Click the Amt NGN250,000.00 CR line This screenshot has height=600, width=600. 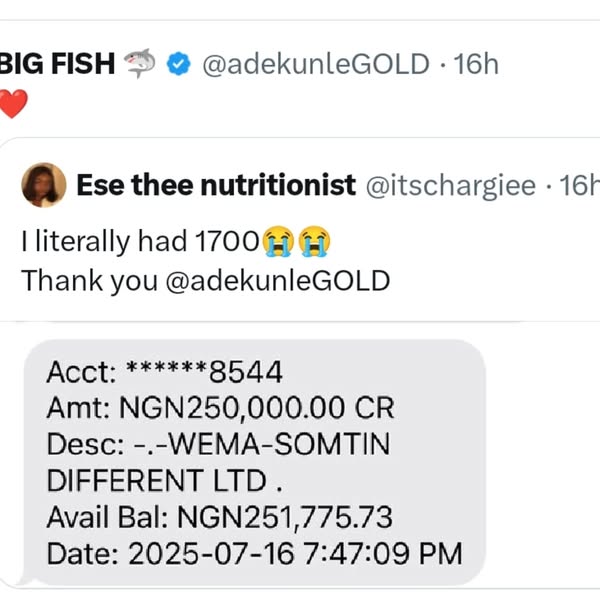(221, 409)
